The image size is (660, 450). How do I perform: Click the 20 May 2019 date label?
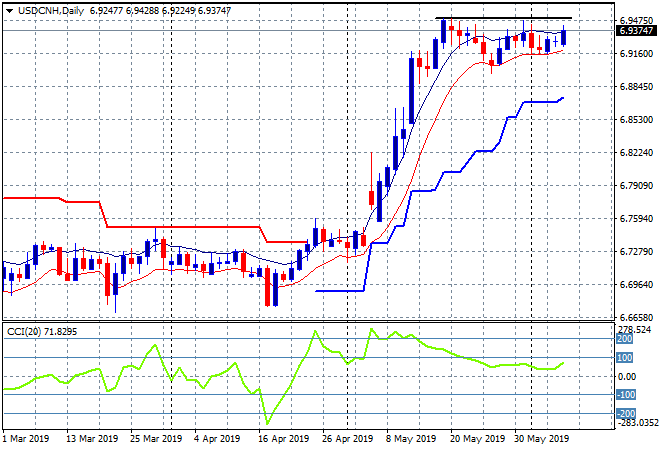coord(477,439)
